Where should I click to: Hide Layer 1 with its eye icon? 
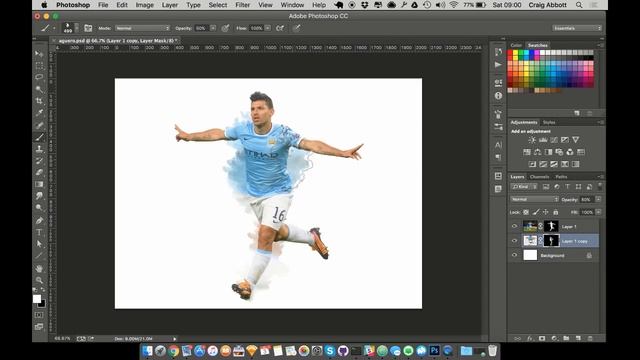(514, 226)
